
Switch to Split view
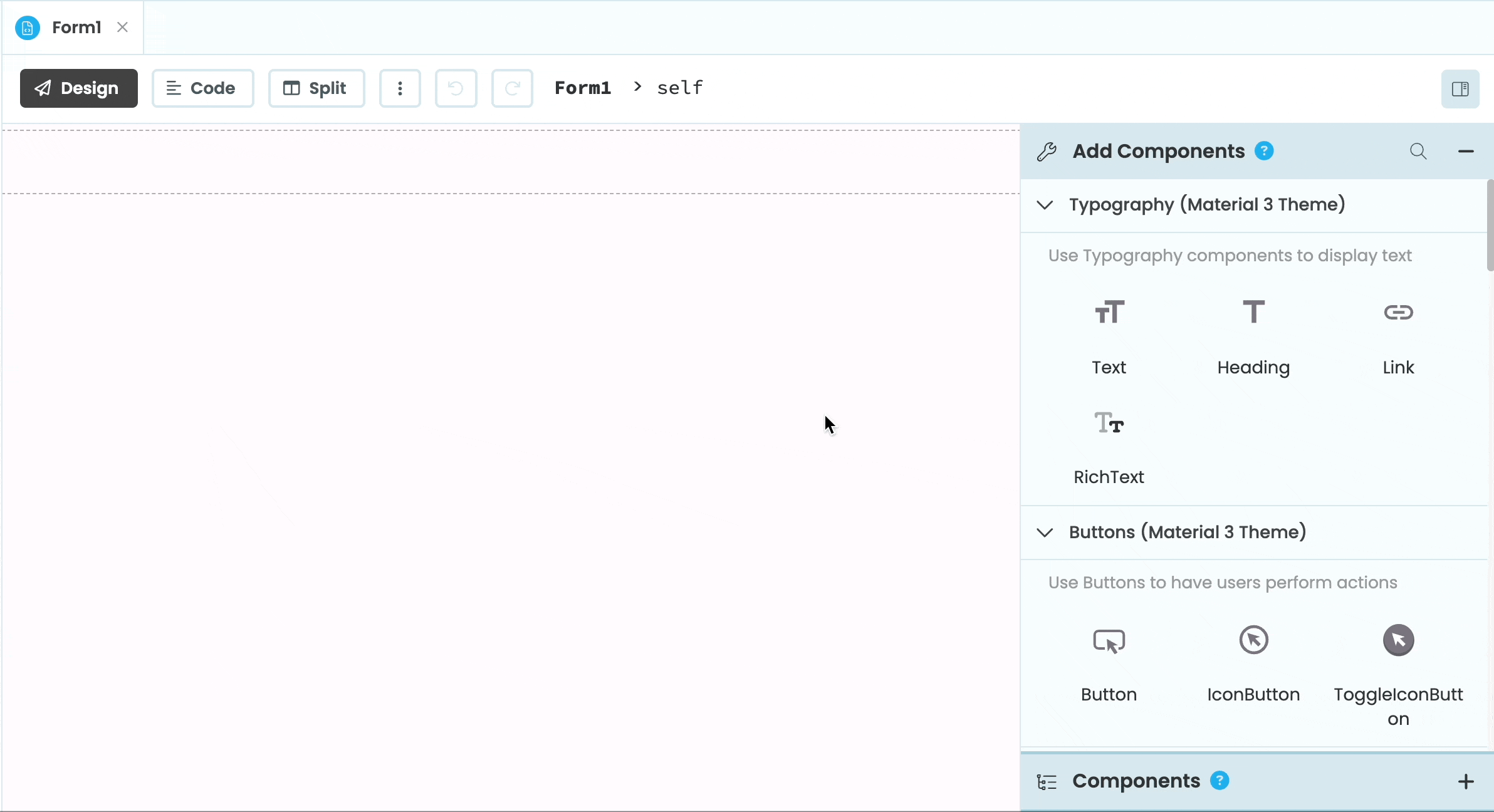[x=316, y=88]
